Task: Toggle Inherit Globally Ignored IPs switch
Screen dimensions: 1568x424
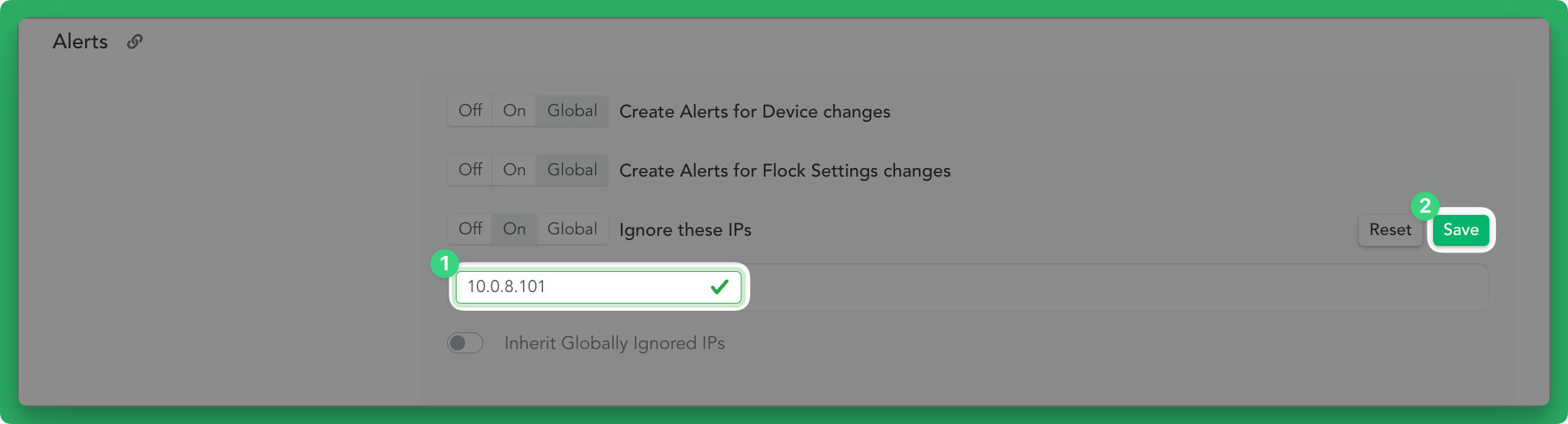Action: (x=465, y=343)
